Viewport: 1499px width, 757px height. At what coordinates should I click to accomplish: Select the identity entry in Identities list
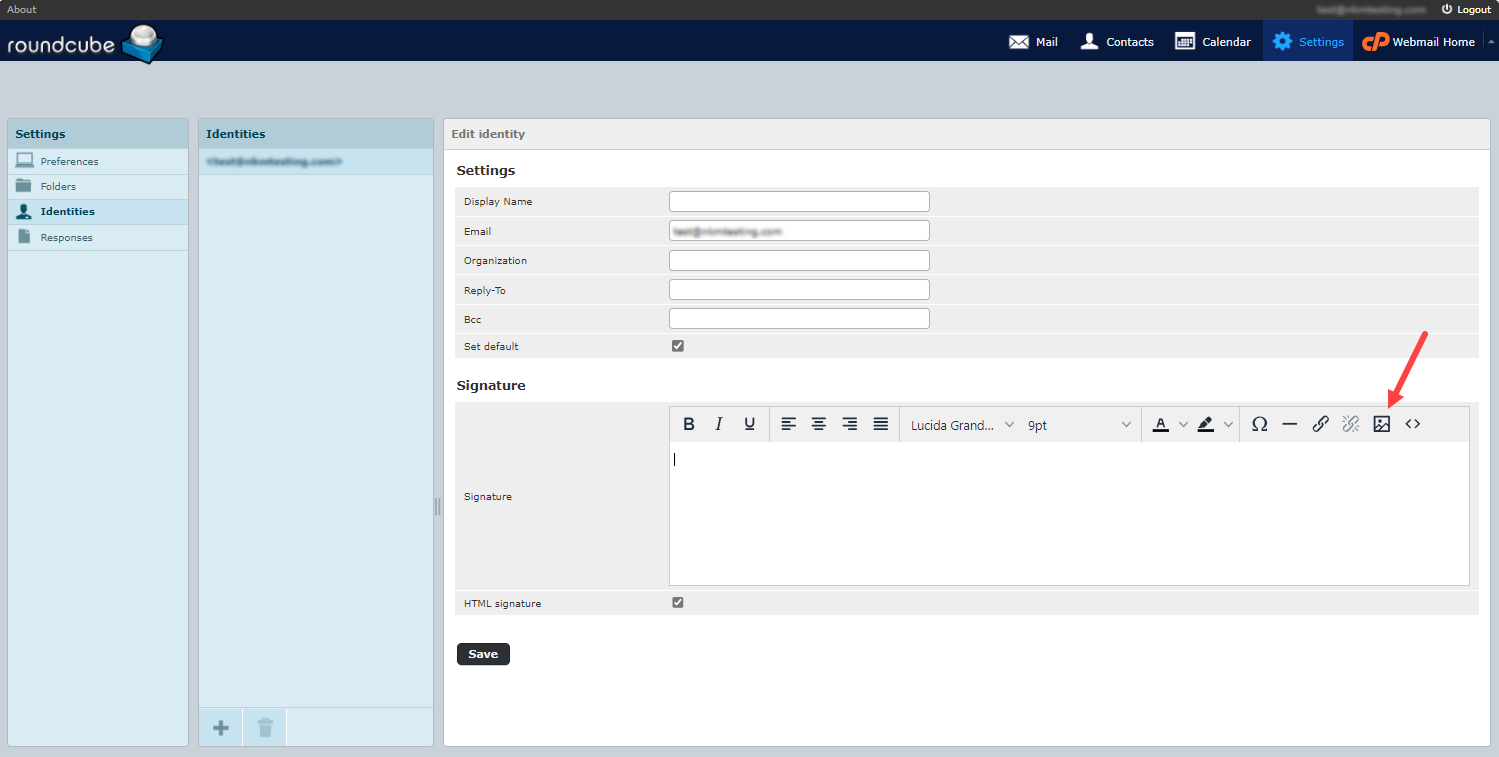tap(316, 161)
